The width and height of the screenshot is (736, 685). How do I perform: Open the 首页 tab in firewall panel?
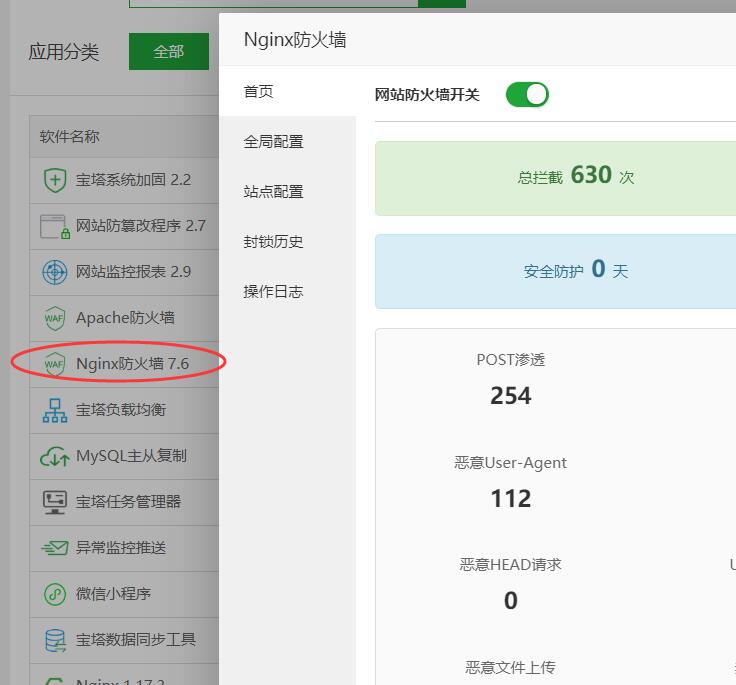pos(259,92)
